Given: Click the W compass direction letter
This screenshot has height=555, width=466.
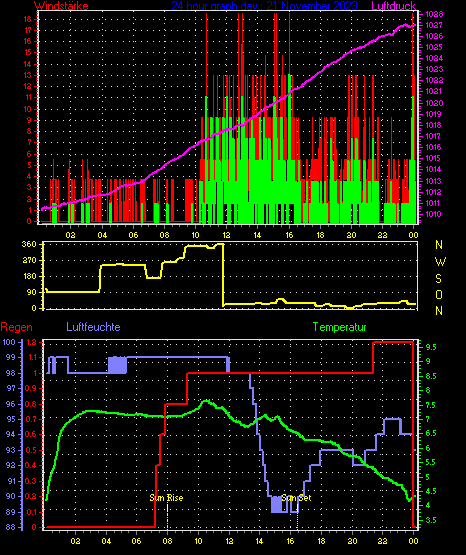Looking at the screenshot, I should tap(440, 262).
